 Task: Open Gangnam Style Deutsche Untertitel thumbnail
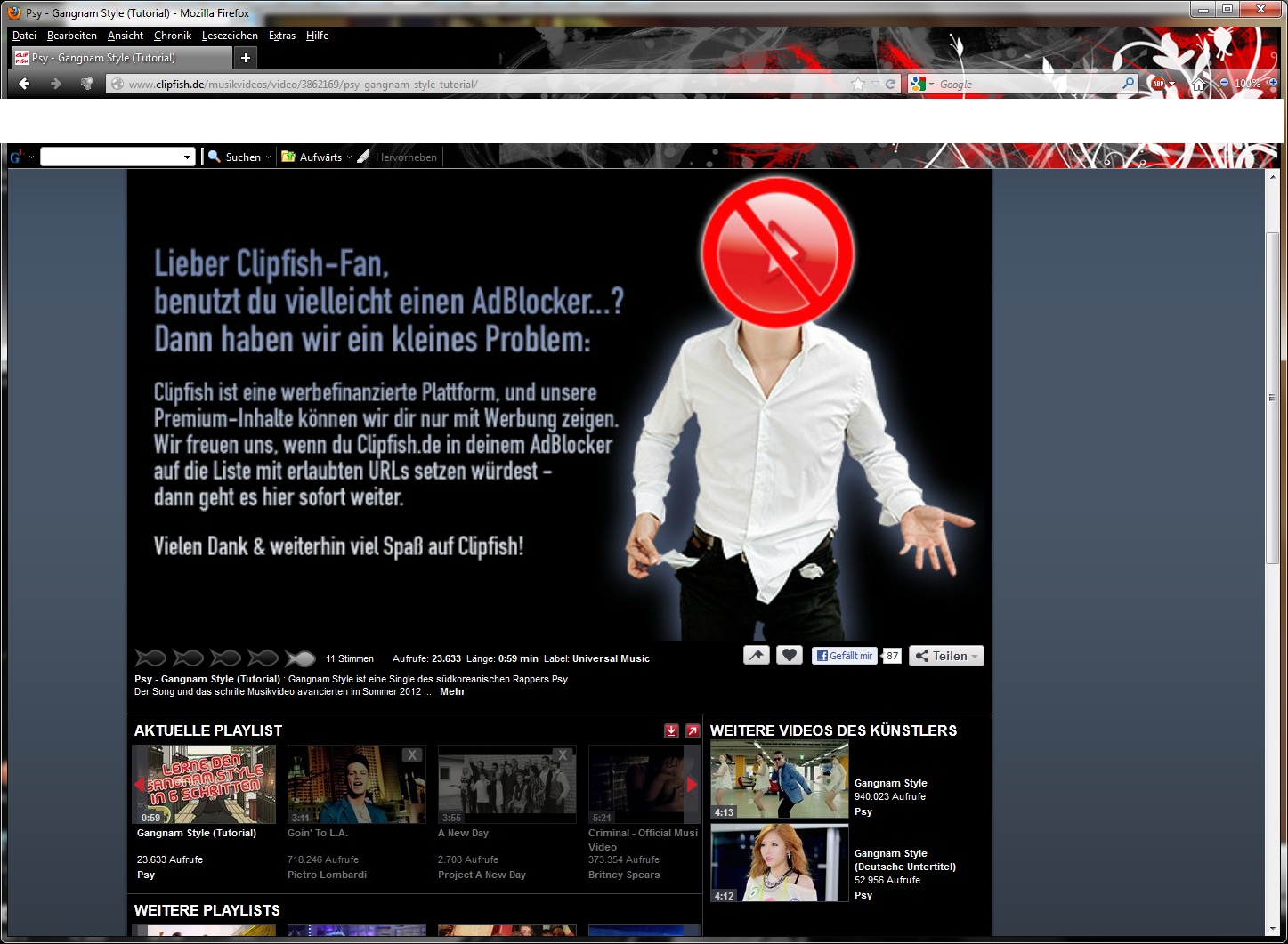coord(780,863)
